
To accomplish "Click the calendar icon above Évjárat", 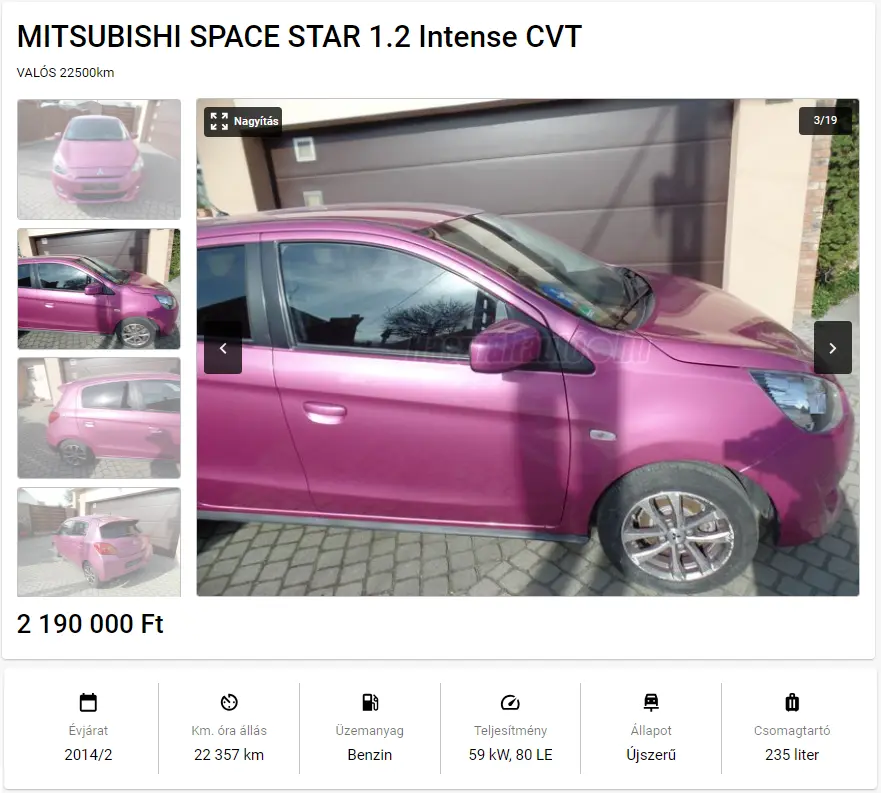I will (x=88, y=703).
